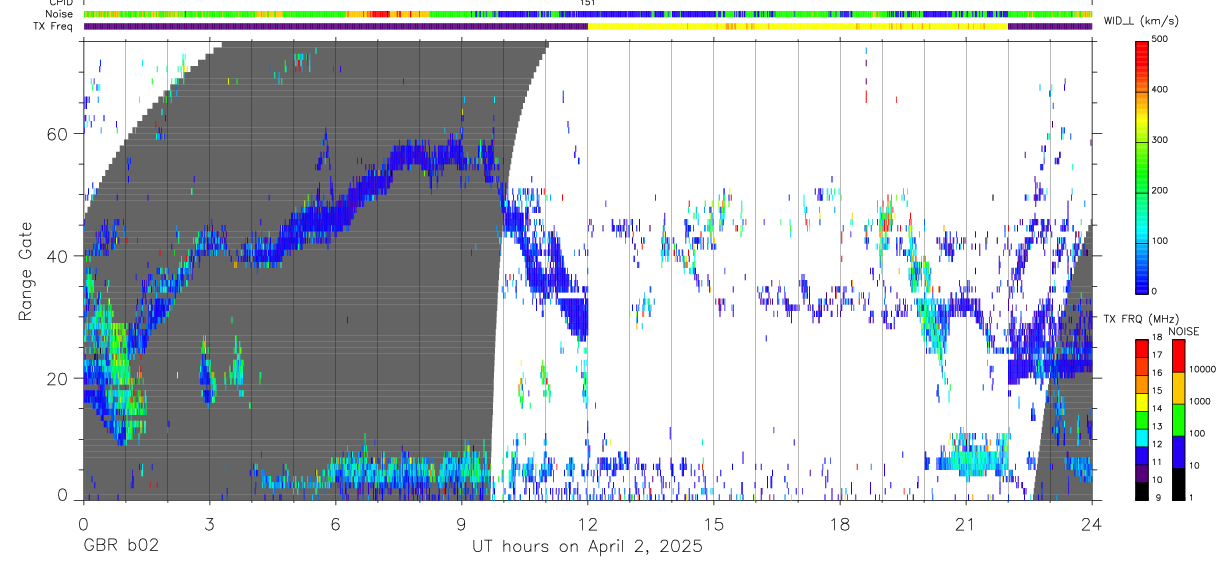Click the '14' MHz tick on the frequency scale
Viewport: 1228px width, 567px height.
[1158, 408]
